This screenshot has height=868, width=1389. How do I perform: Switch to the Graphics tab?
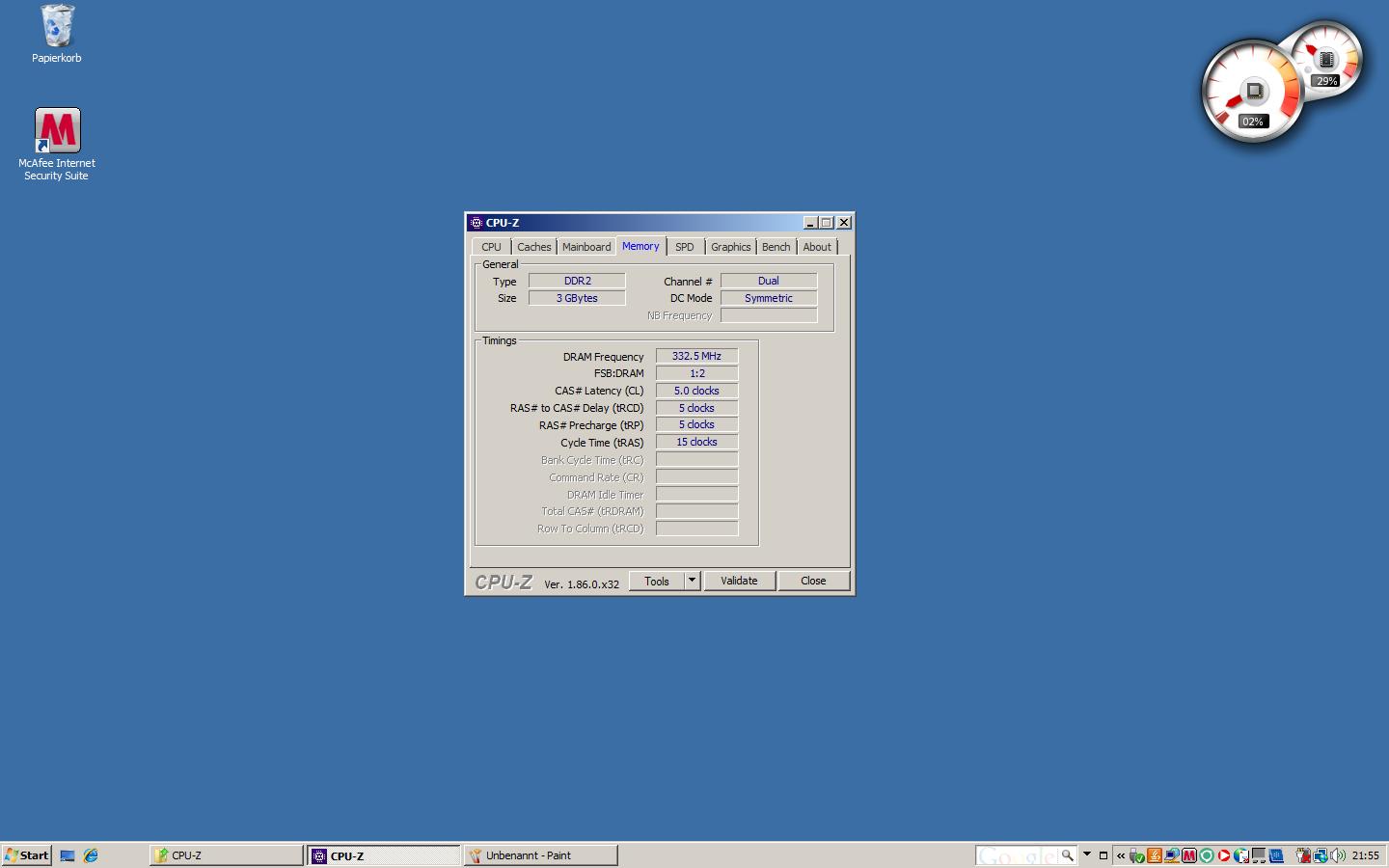coord(730,247)
